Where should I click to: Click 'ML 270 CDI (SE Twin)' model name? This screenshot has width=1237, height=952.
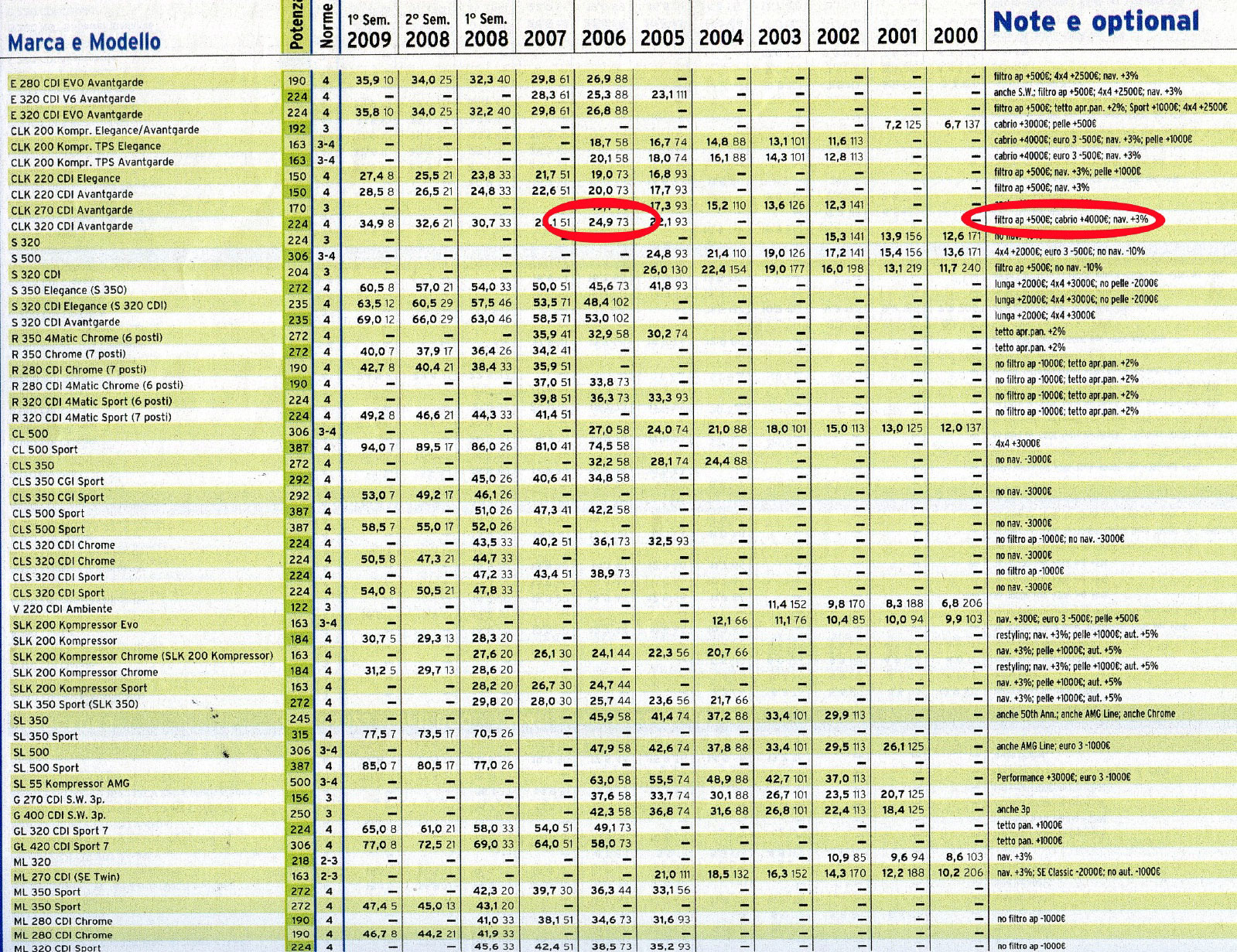(x=67, y=877)
